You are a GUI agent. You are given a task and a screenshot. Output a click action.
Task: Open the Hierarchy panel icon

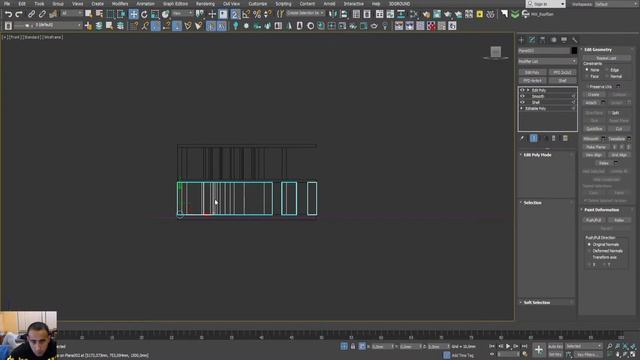click(542, 40)
